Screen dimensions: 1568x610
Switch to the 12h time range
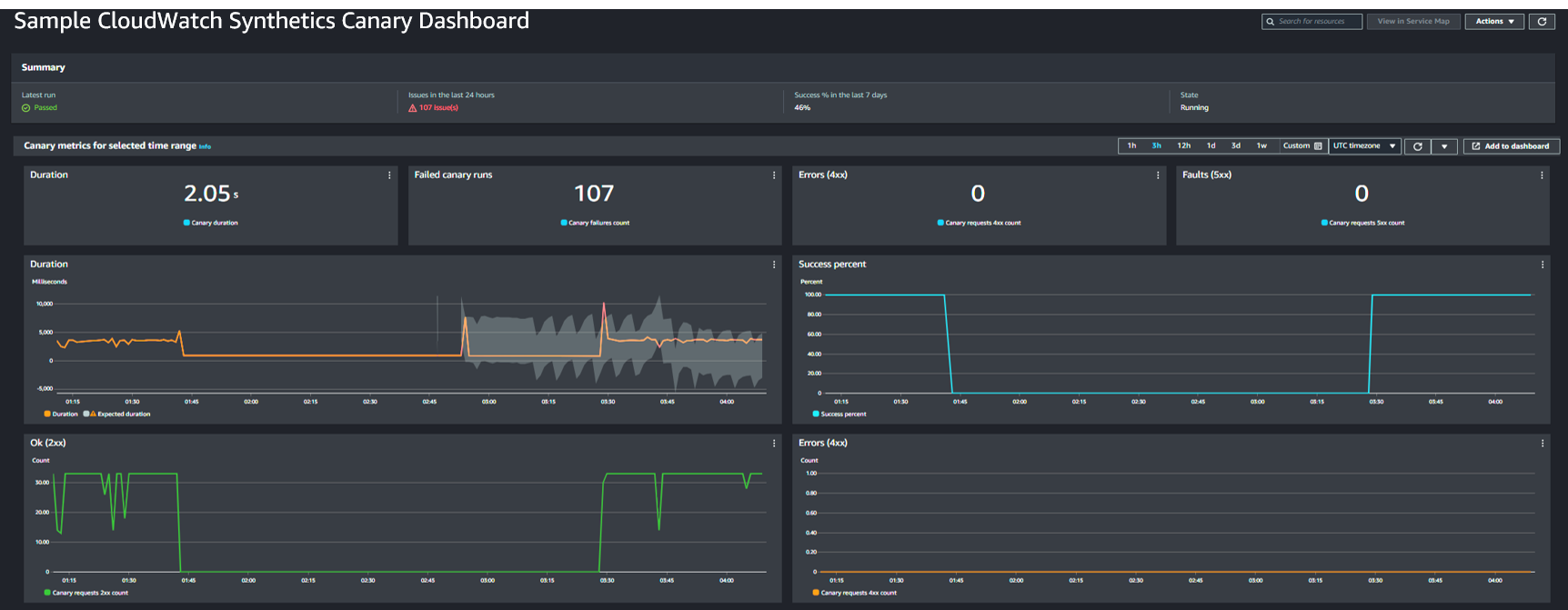click(1183, 146)
